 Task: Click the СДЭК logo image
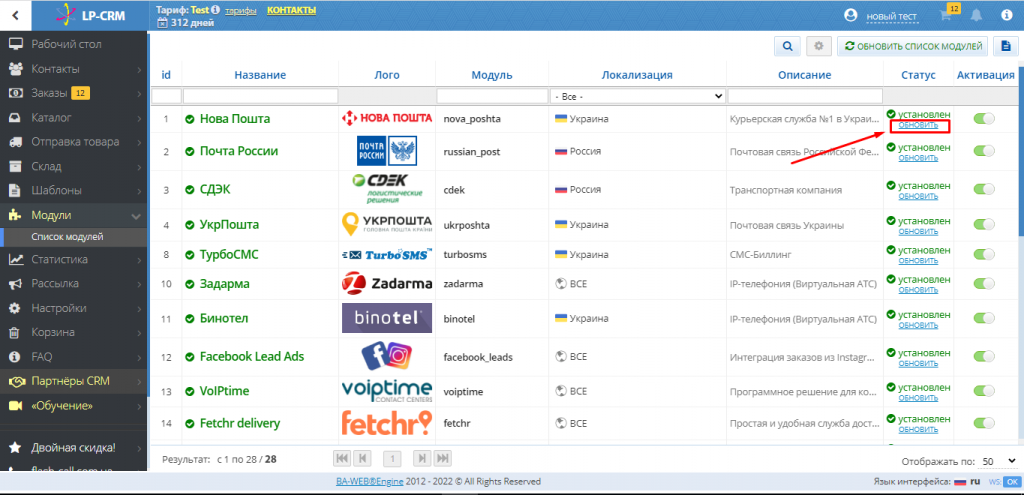coord(387,189)
